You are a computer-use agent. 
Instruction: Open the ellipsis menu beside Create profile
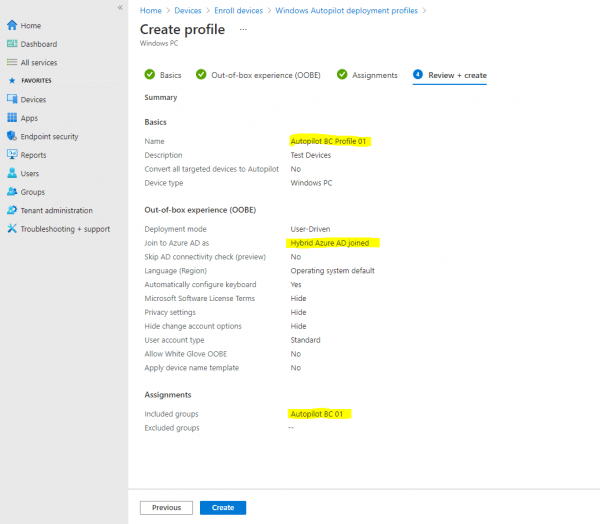[243, 29]
